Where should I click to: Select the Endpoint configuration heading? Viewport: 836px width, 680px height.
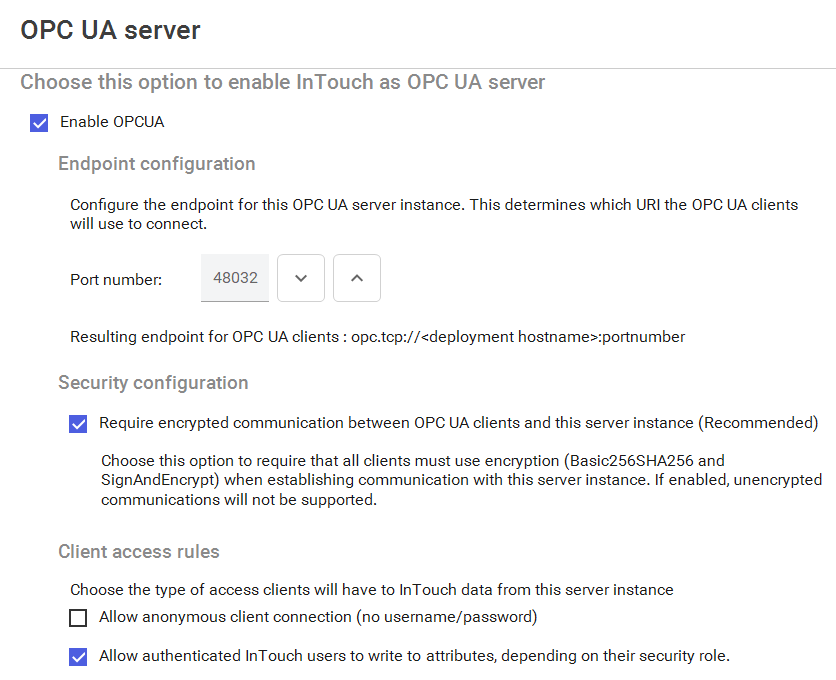click(x=157, y=164)
